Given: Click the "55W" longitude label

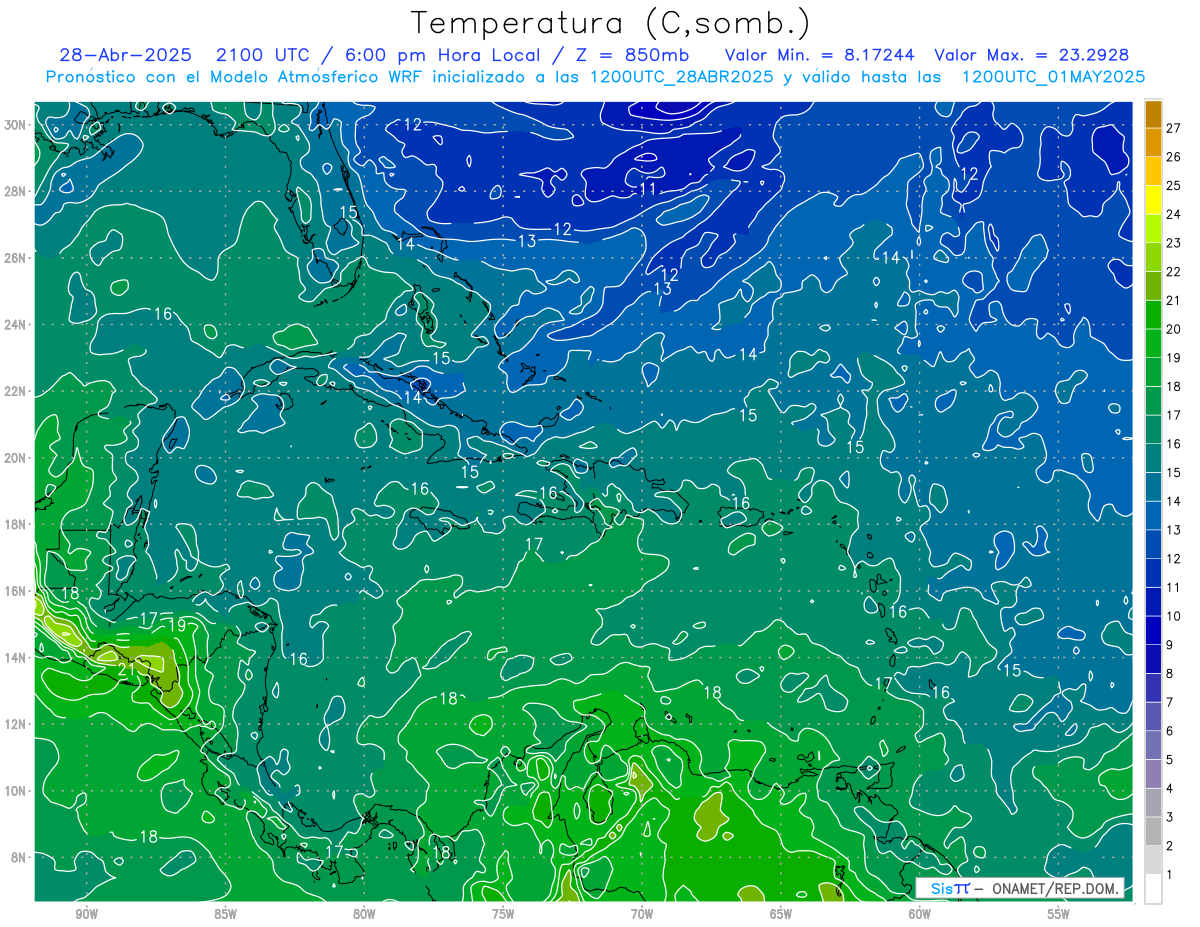Looking at the screenshot, I should [x=1059, y=914].
